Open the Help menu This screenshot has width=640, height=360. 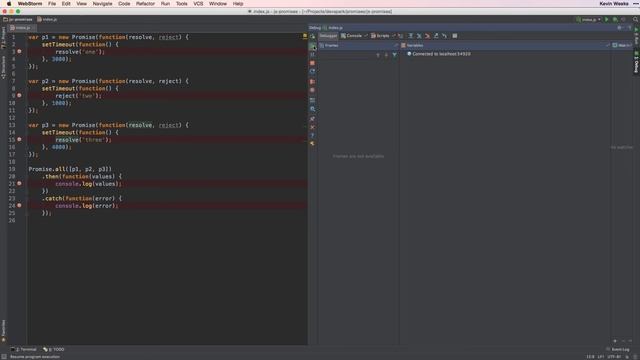pyautogui.click(x=238, y=4)
